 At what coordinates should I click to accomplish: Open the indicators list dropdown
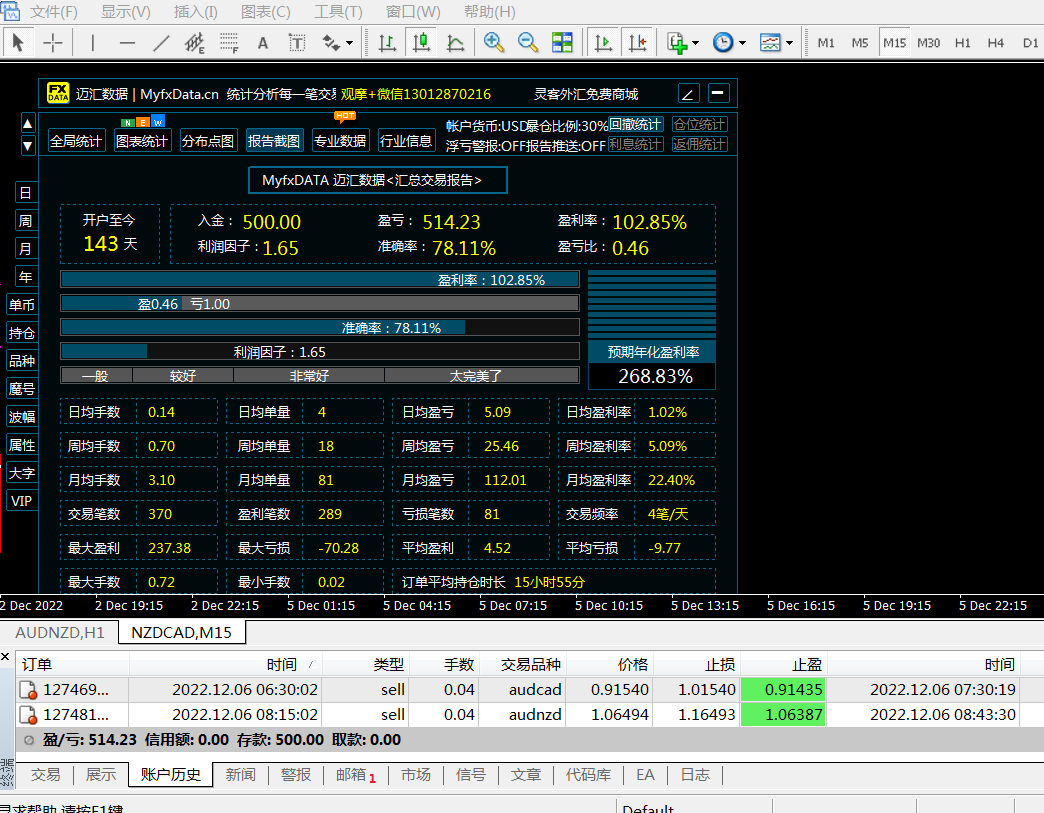pos(684,43)
